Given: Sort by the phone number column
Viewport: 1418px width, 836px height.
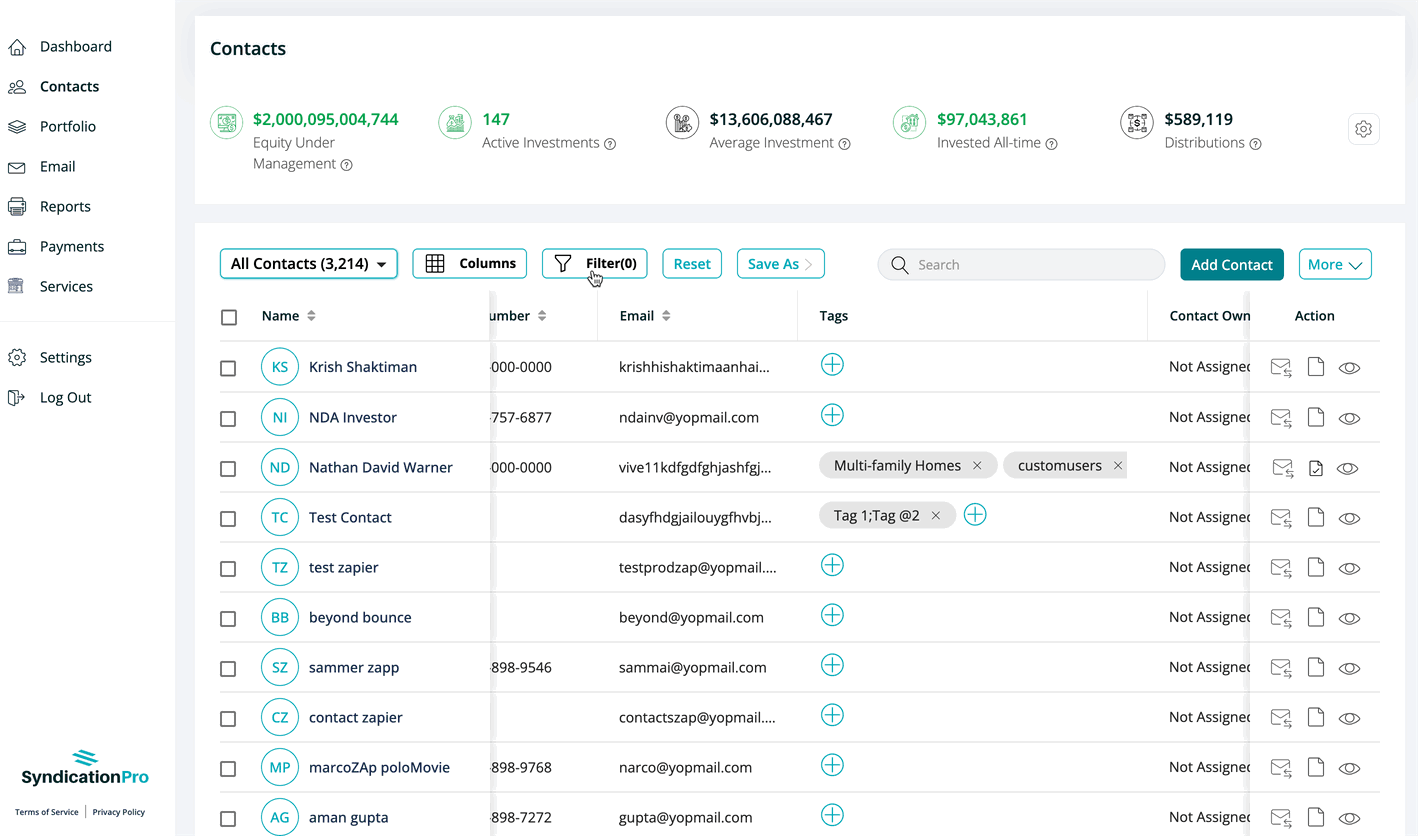Looking at the screenshot, I should coord(542,316).
